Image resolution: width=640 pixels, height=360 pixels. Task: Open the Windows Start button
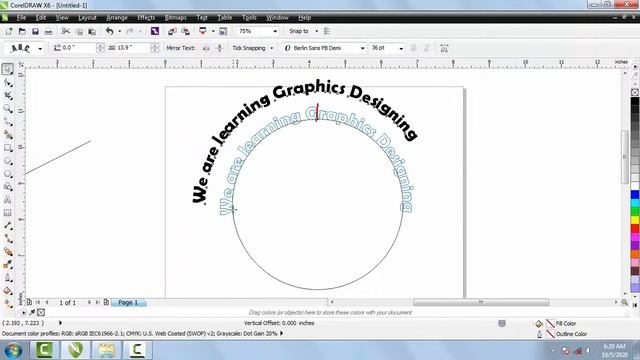click(13, 350)
